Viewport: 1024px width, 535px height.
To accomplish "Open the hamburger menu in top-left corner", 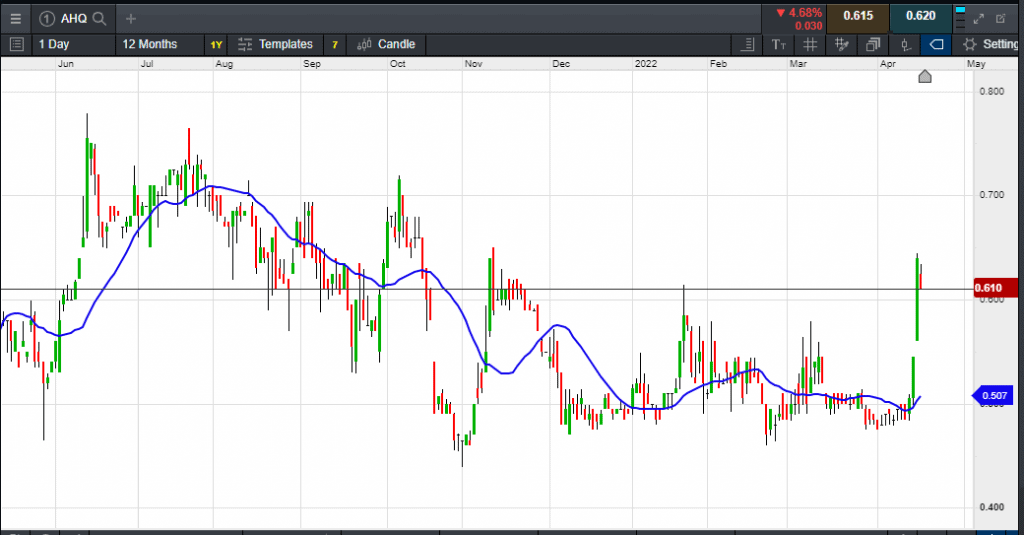I will [15, 18].
